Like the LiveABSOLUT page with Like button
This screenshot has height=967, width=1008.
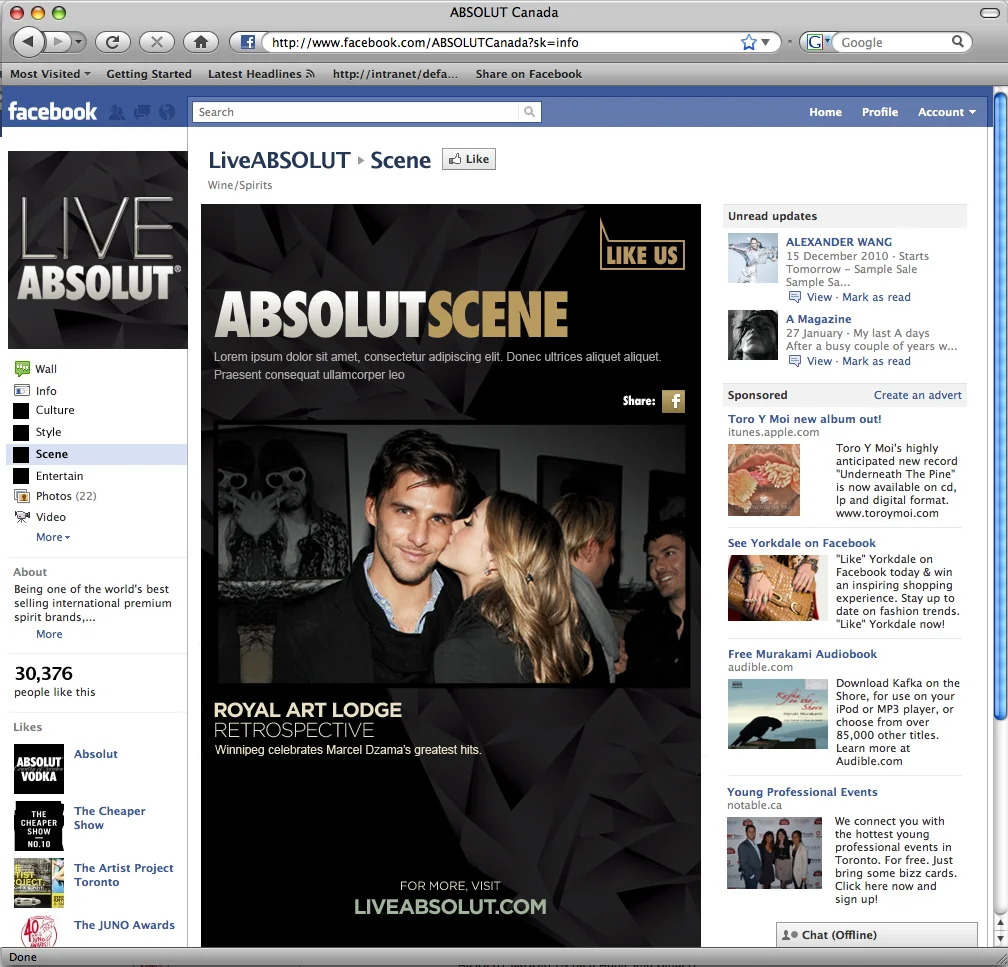pos(469,159)
